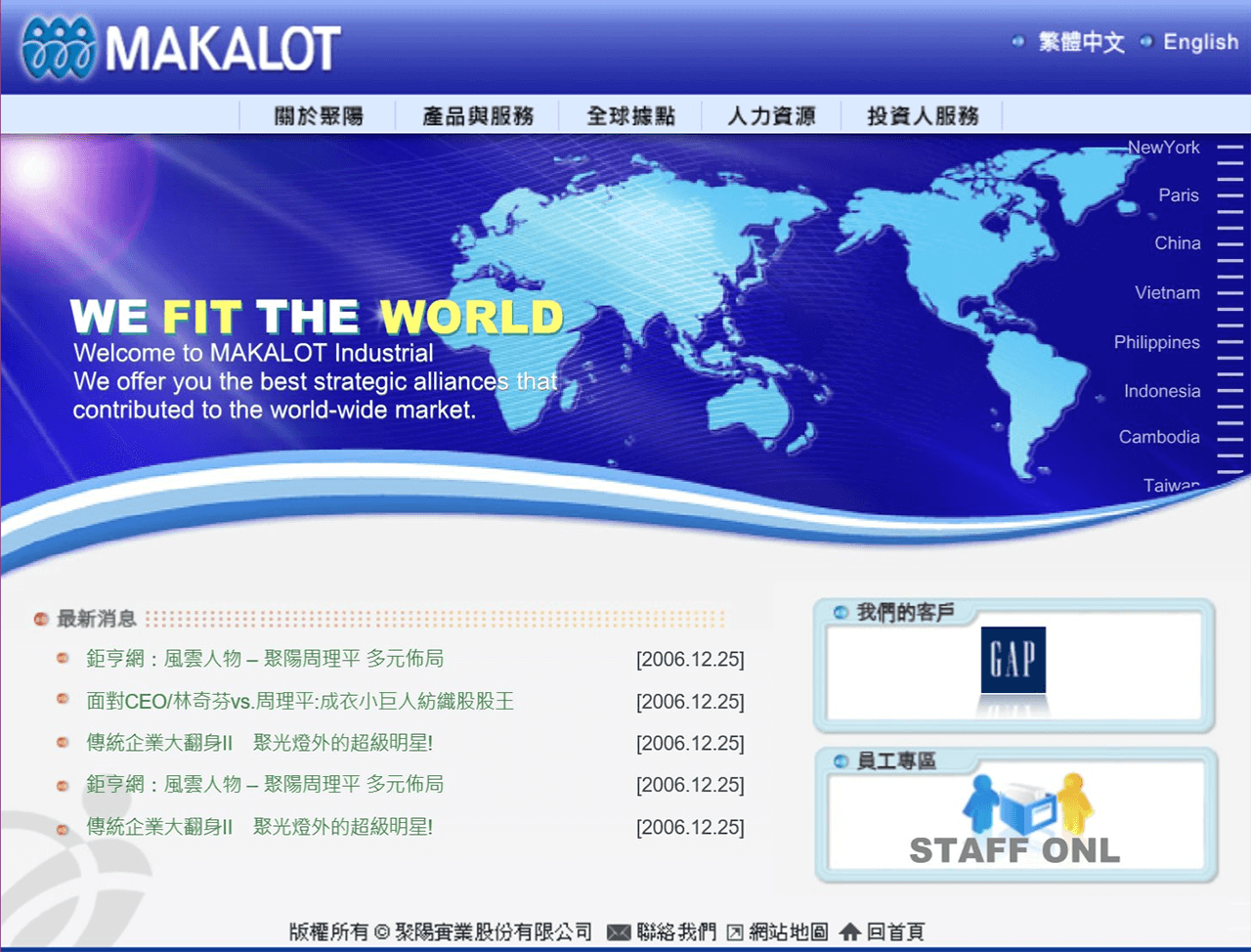Click the WE FIT THE WORLD slogan
Viewport: 1251px width, 952px height.
point(317,317)
